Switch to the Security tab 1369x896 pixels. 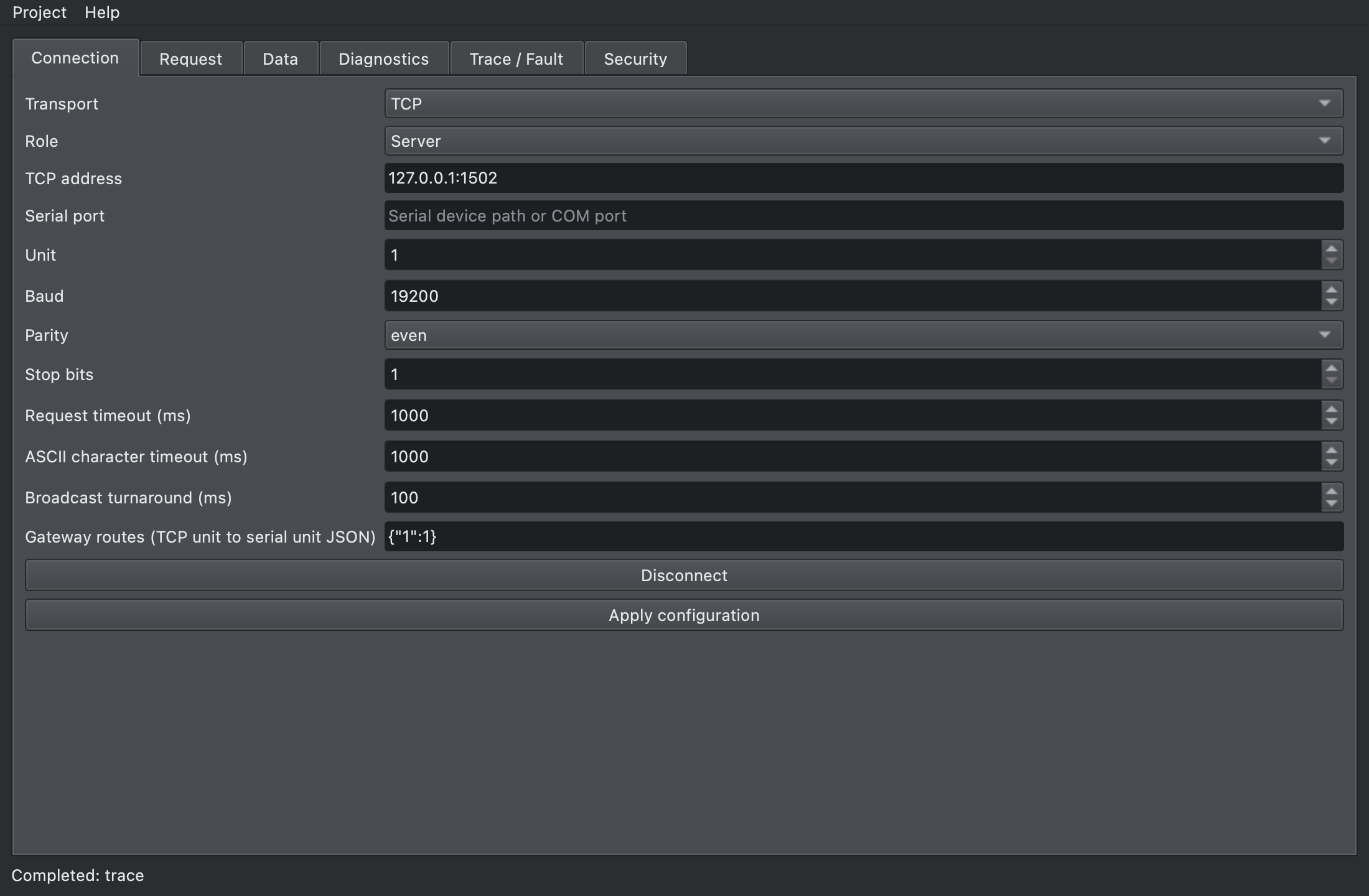click(x=635, y=58)
